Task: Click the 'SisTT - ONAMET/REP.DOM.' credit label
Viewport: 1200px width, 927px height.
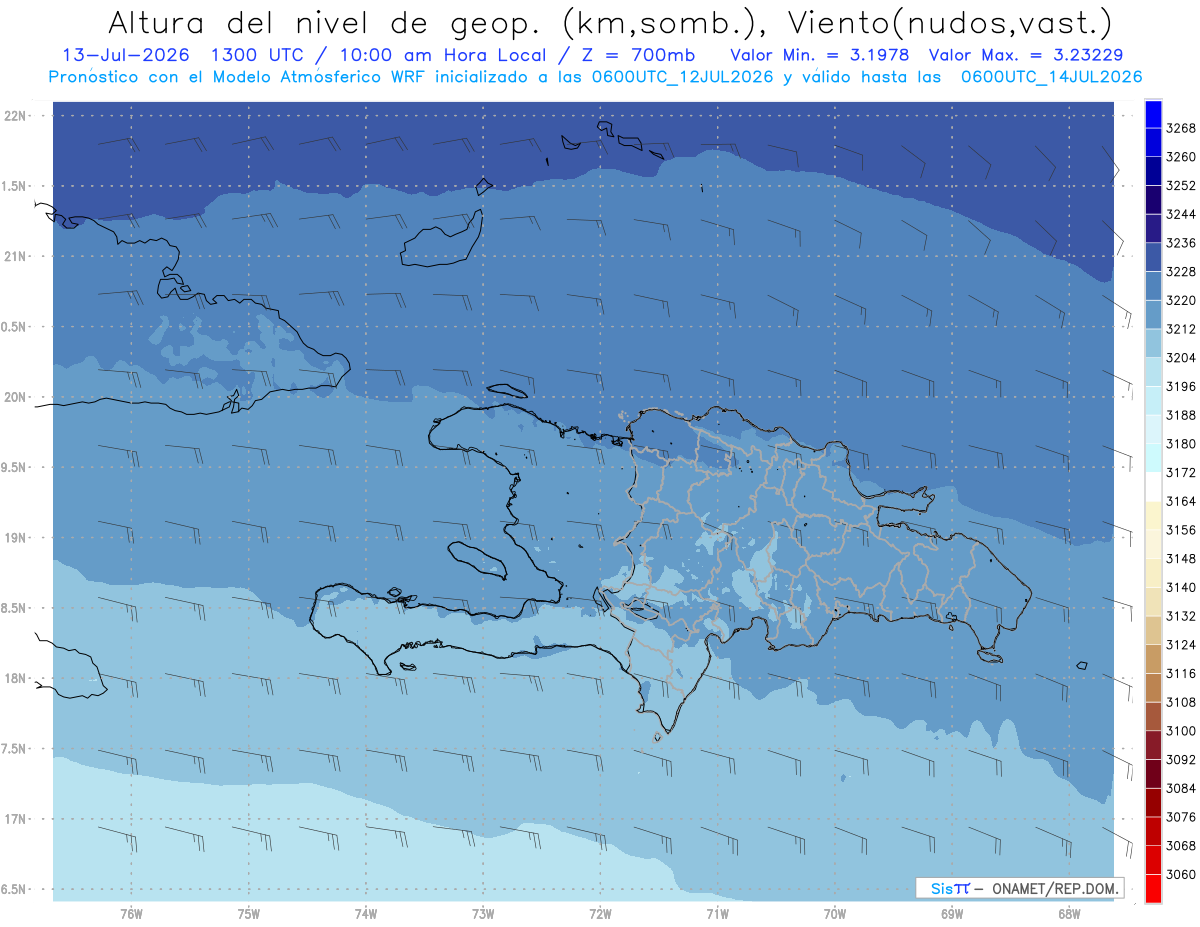Action: 1020,888
